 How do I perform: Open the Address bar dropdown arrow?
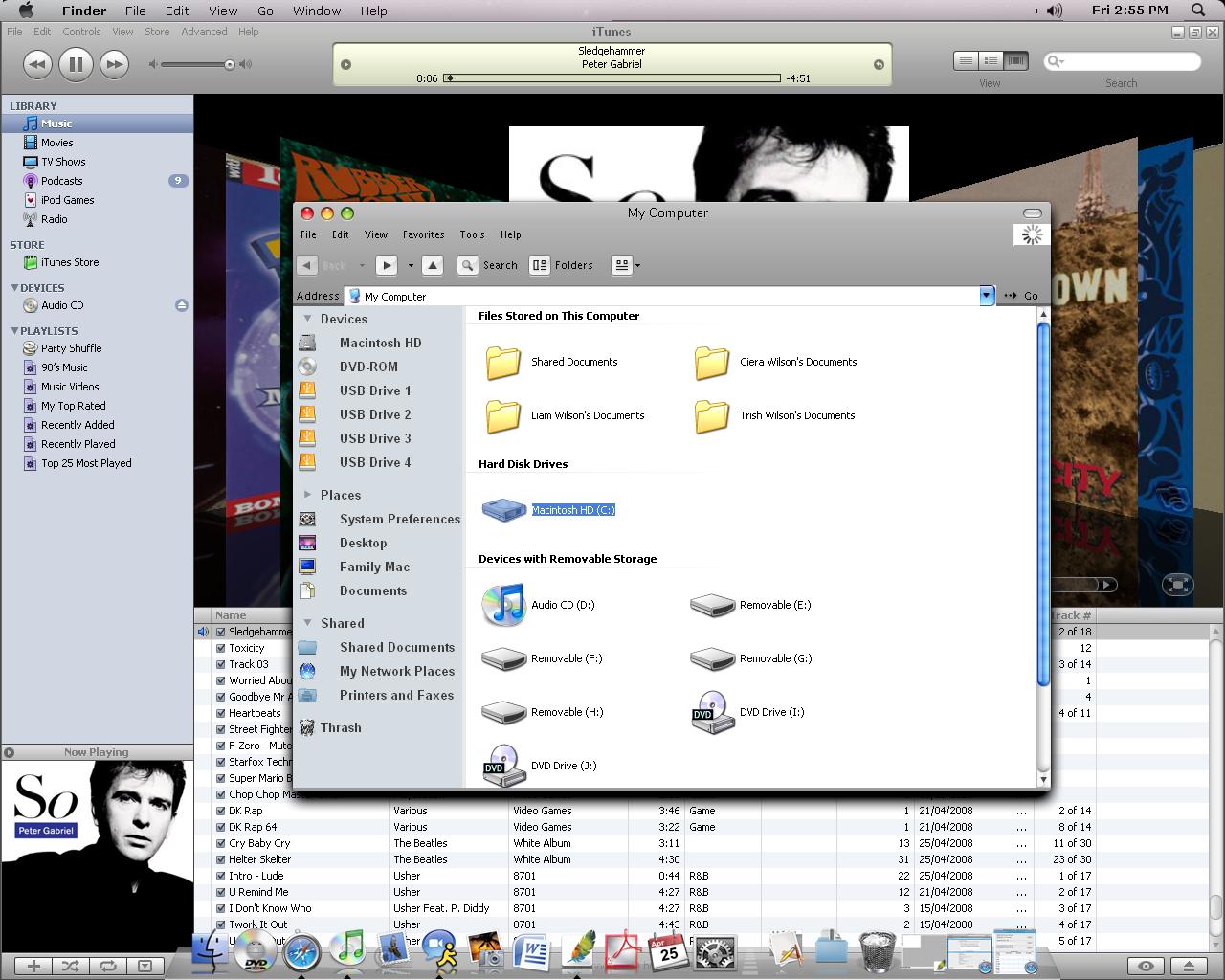click(x=987, y=296)
